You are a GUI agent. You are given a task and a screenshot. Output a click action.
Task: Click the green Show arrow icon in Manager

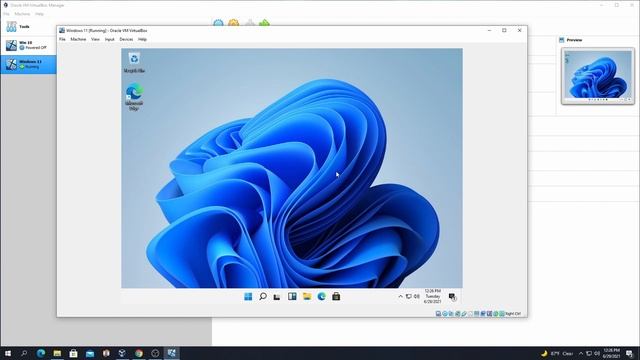264,23
